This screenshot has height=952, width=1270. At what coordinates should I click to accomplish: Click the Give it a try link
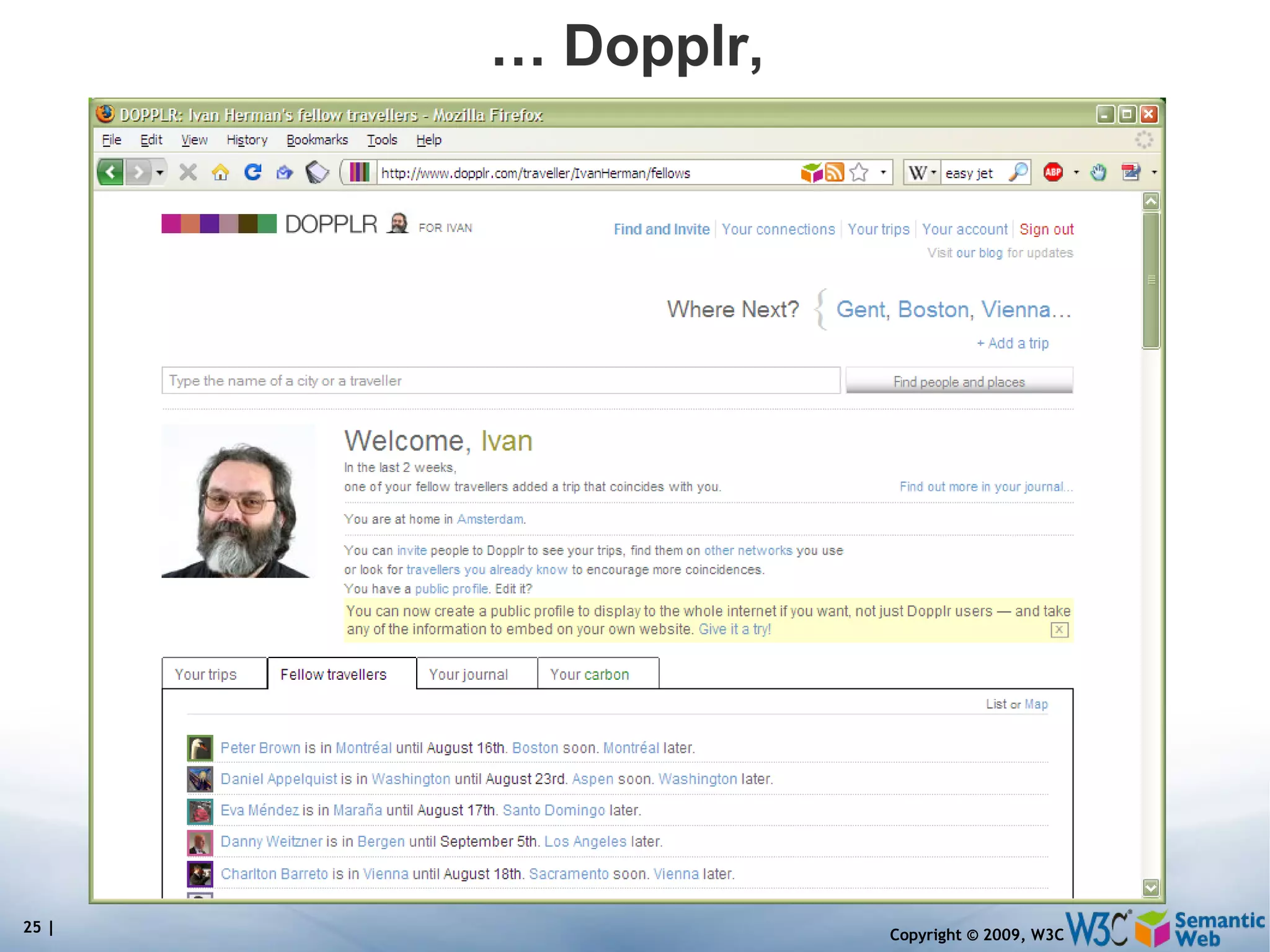point(735,629)
